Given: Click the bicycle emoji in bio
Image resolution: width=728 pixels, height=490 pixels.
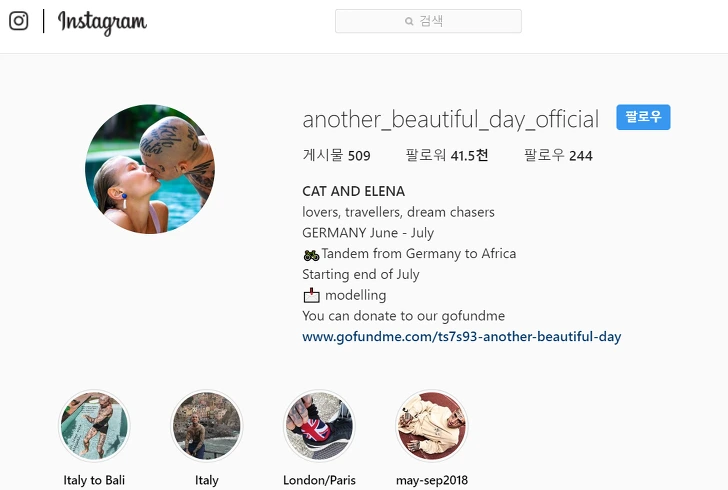Looking at the screenshot, I should (x=311, y=255).
